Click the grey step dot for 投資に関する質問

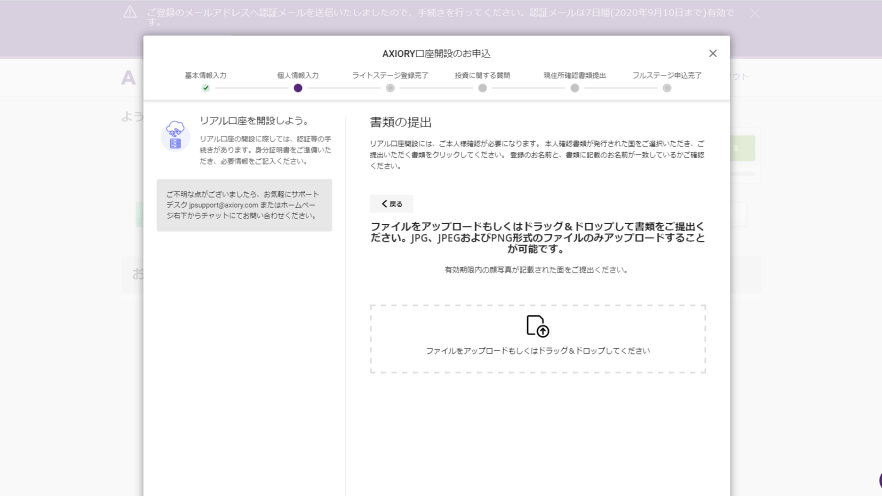click(x=482, y=88)
